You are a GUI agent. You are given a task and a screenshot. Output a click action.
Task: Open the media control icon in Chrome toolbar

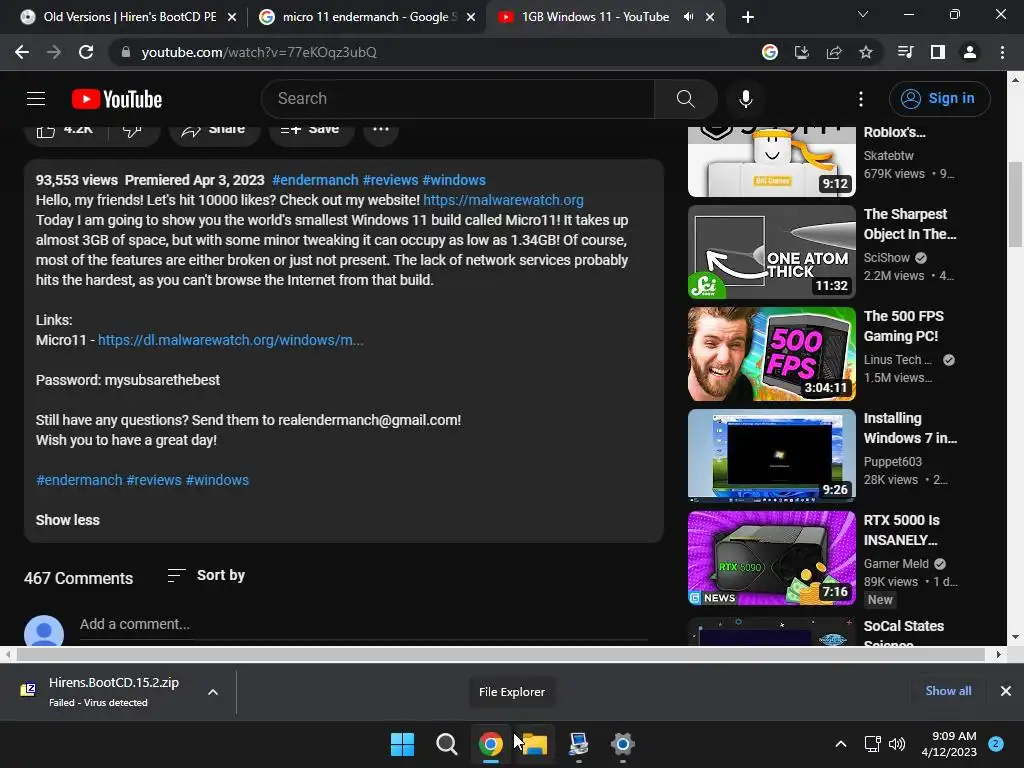906,52
